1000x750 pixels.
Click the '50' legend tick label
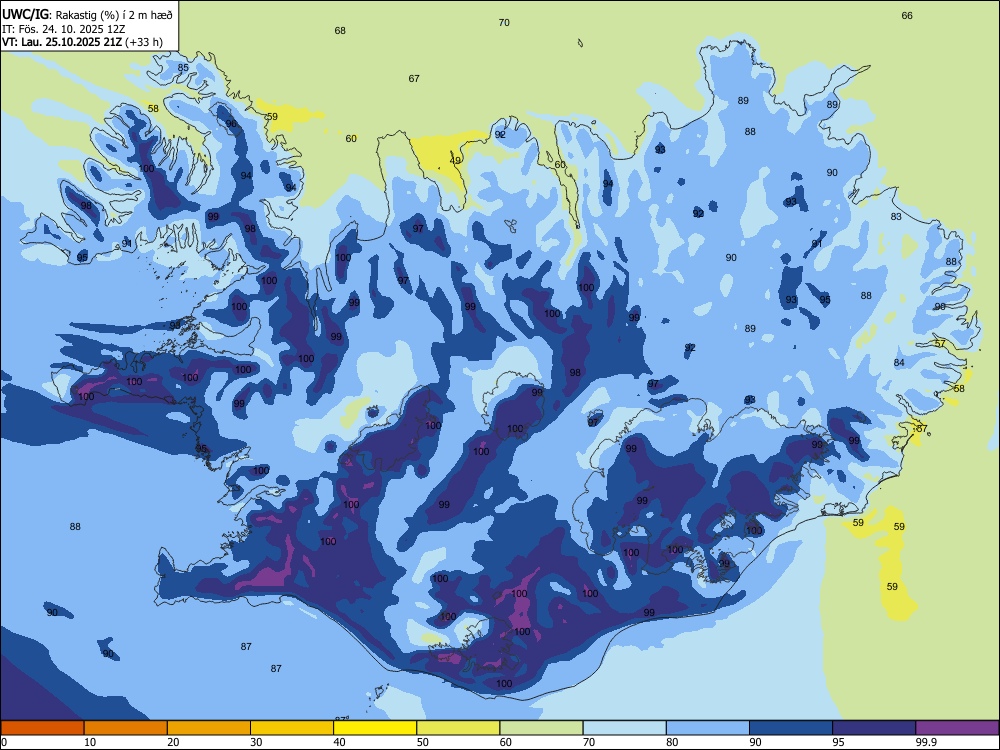423,742
